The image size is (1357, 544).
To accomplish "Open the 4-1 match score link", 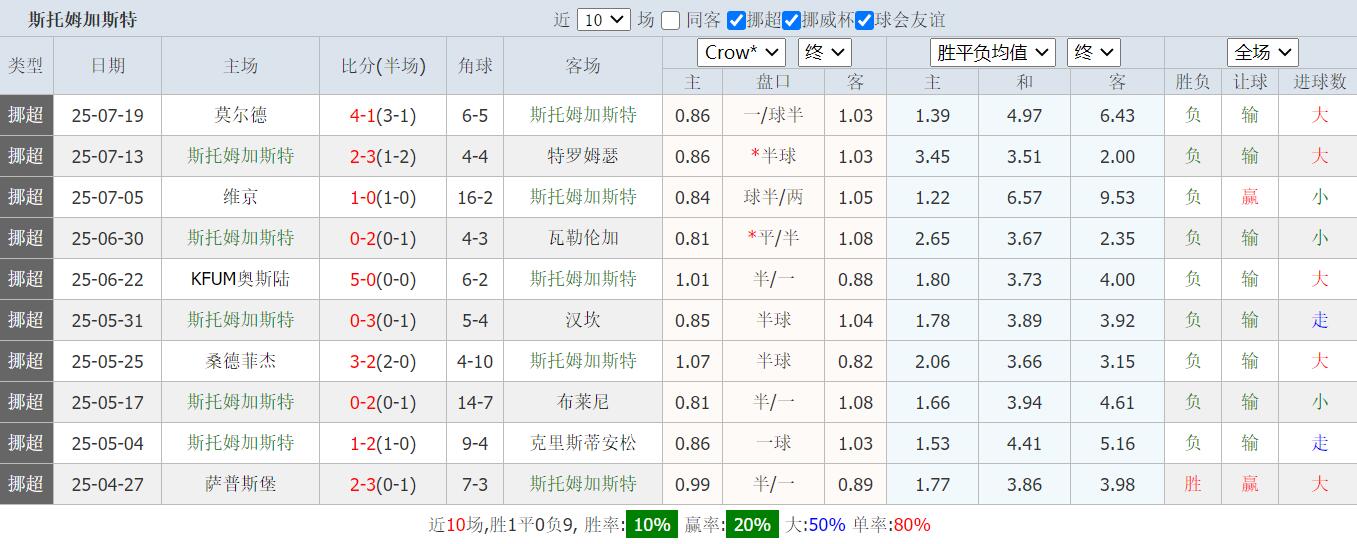I will pyautogui.click(x=362, y=115).
